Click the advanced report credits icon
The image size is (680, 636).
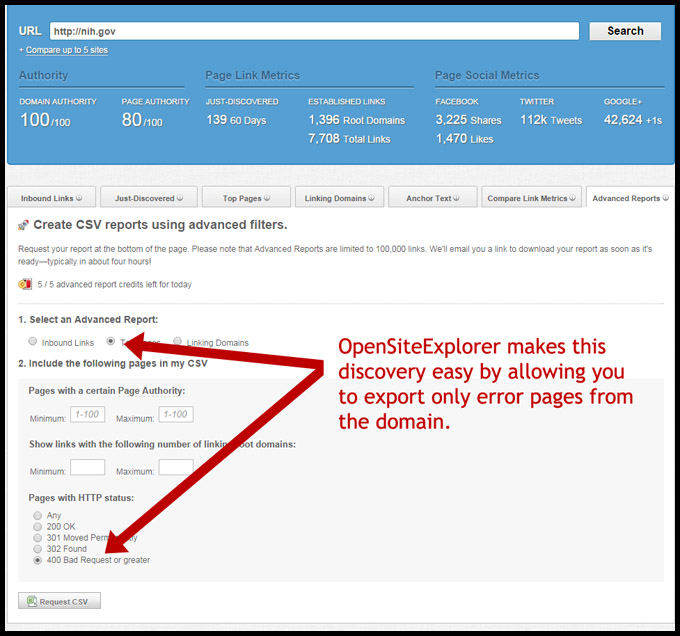(24, 284)
